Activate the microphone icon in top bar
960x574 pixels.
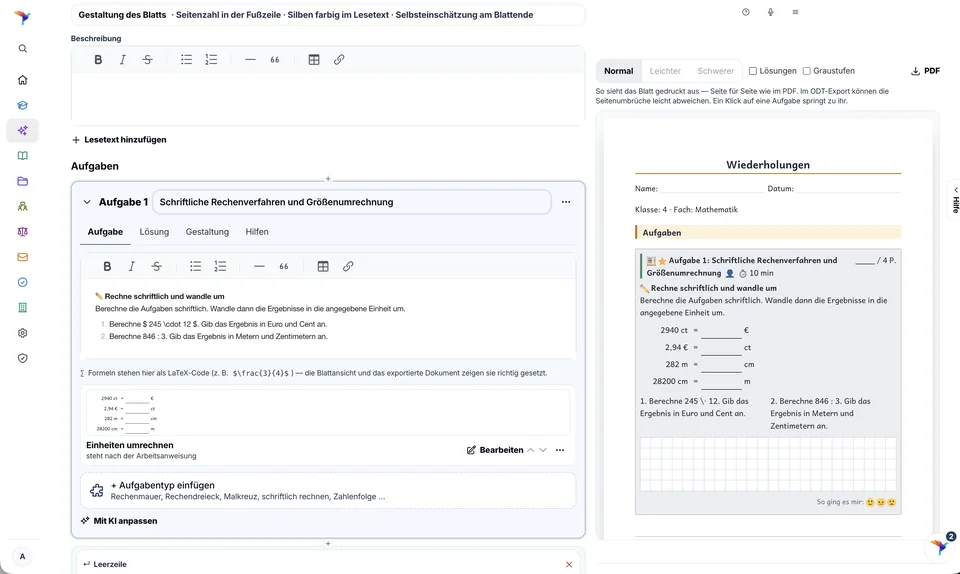point(770,12)
